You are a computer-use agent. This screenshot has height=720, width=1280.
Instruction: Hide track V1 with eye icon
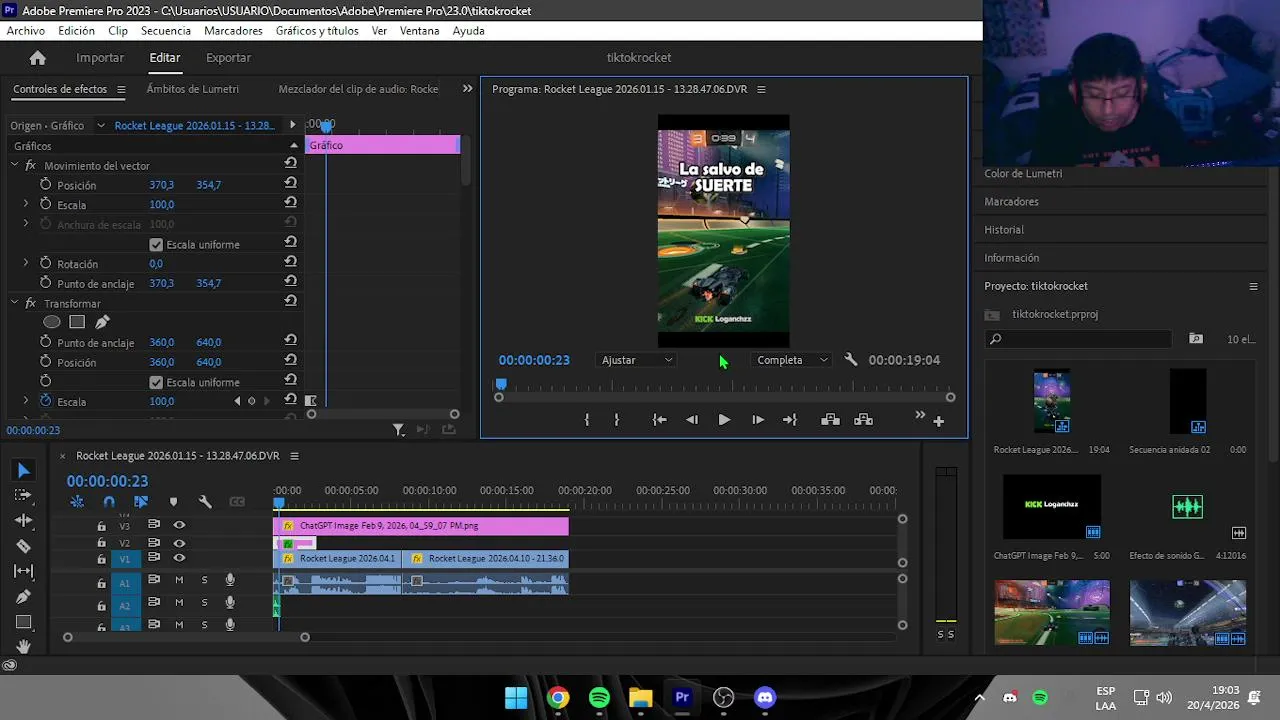click(179, 558)
